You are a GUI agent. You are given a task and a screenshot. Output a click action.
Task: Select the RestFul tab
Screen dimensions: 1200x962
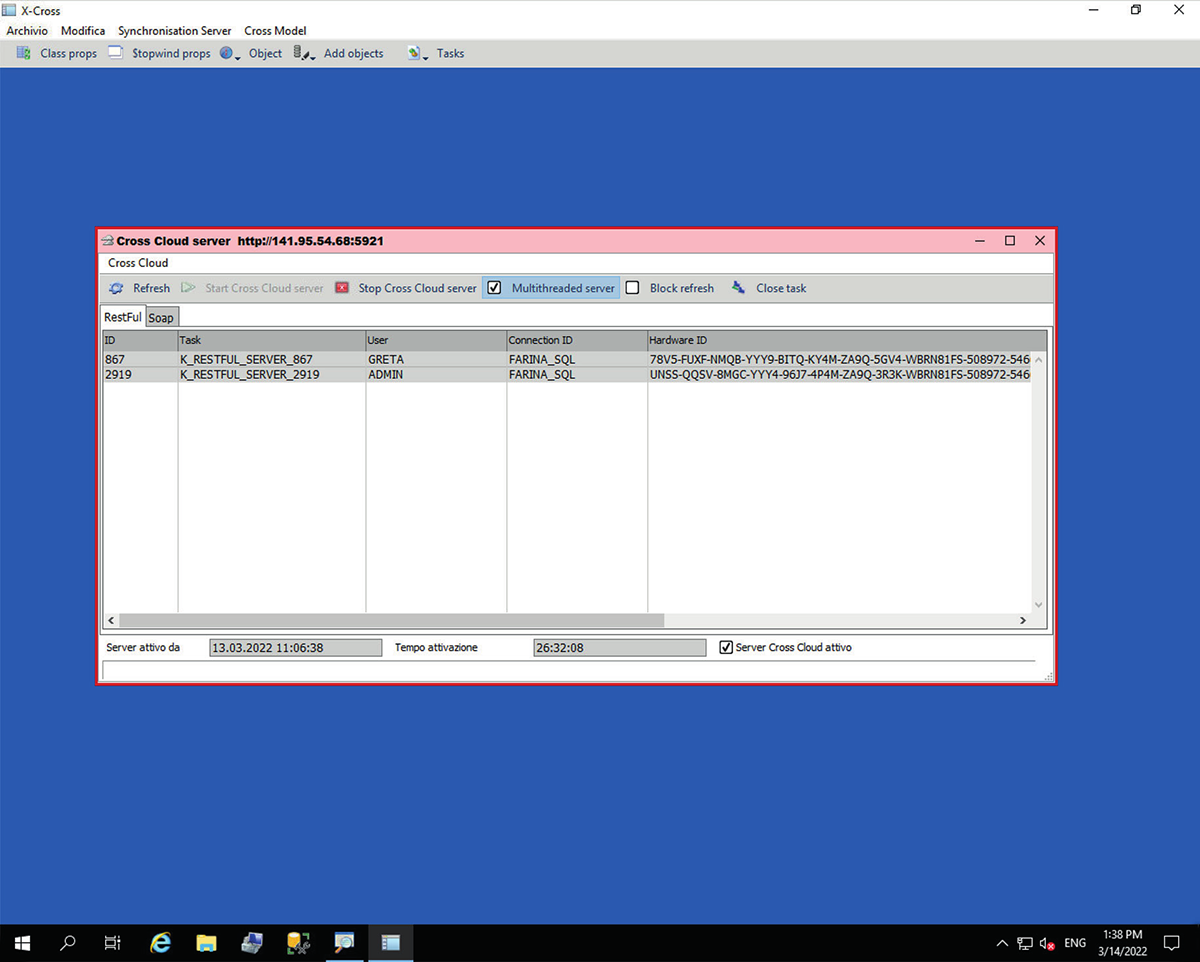pyautogui.click(x=123, y=317)
